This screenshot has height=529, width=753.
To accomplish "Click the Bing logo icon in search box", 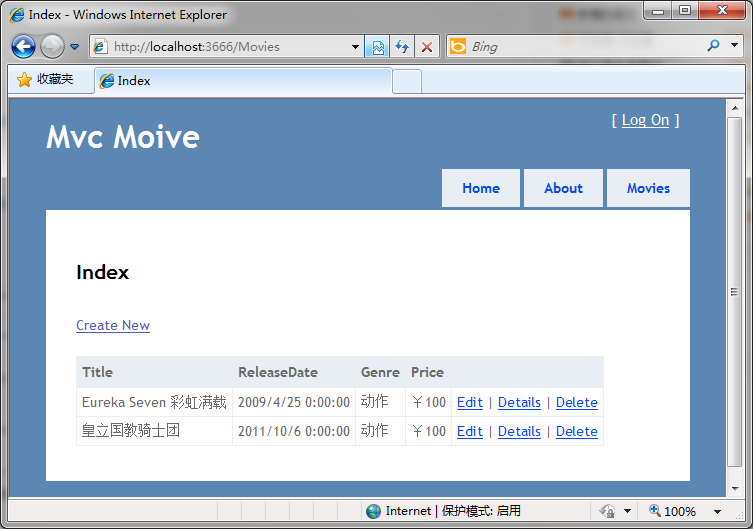I will (x=458, y=47).
